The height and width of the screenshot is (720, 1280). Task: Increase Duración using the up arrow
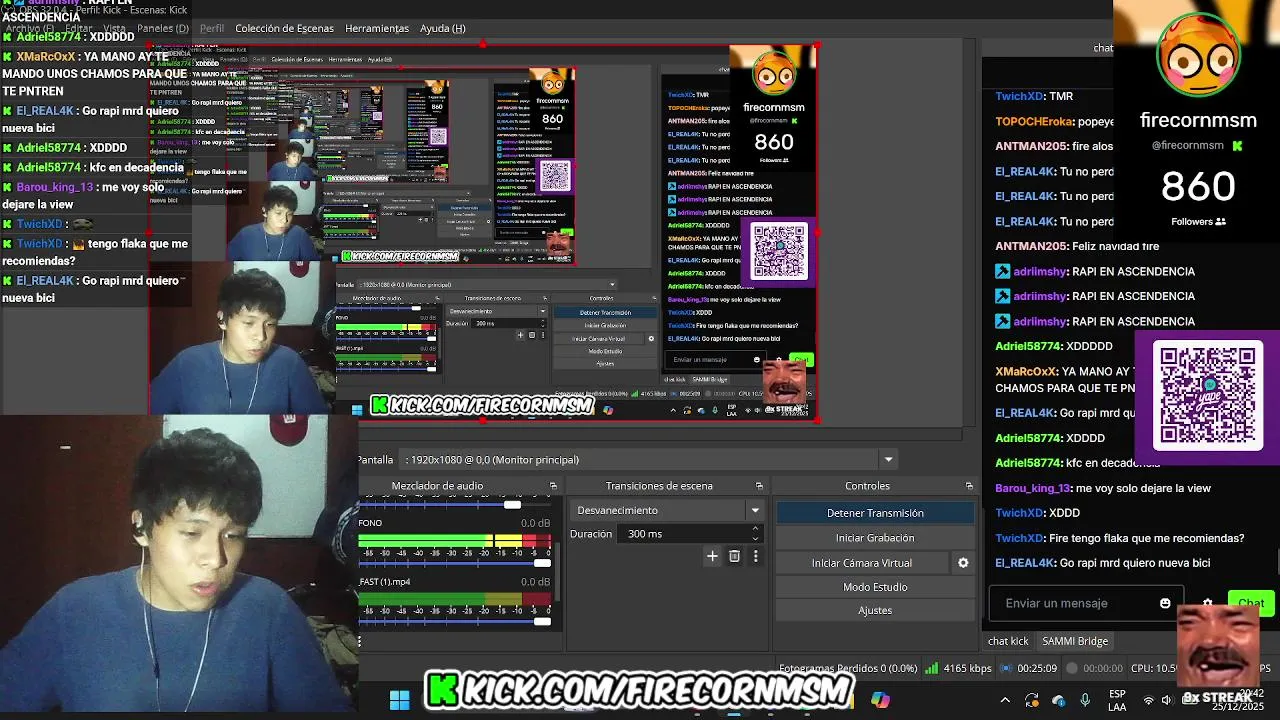click(x=755, y=529)
